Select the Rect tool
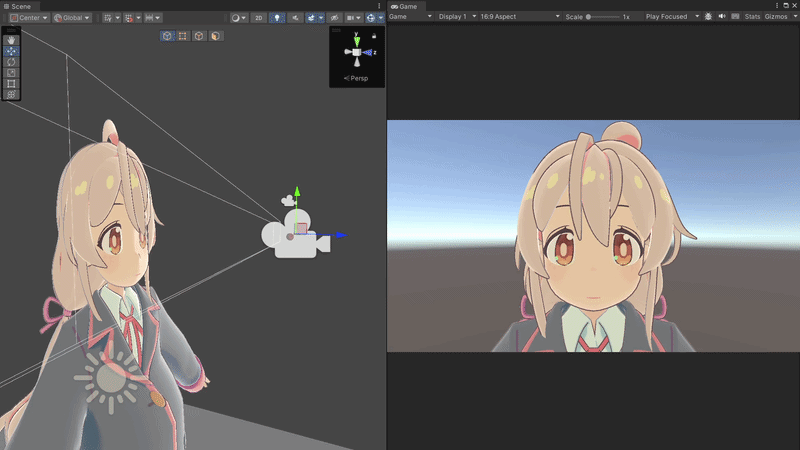The height and width of the screenshot is (450, 800). [11, 84]
